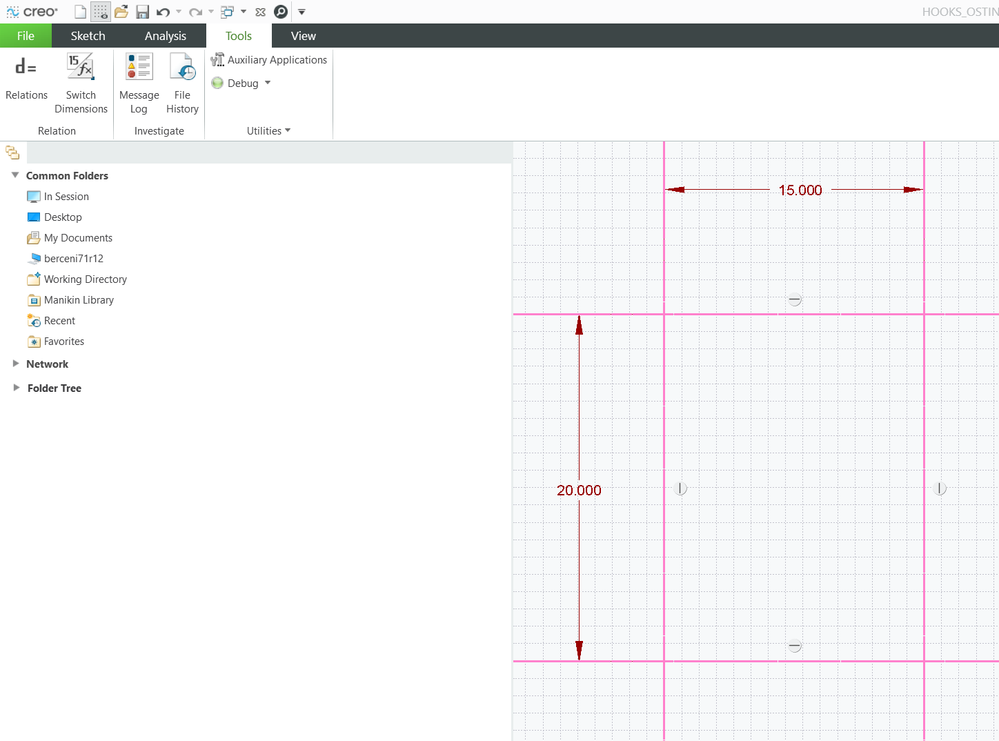999x741 pixels.
Task: Switch to the Analysis tab
Action: coord(165,36)
